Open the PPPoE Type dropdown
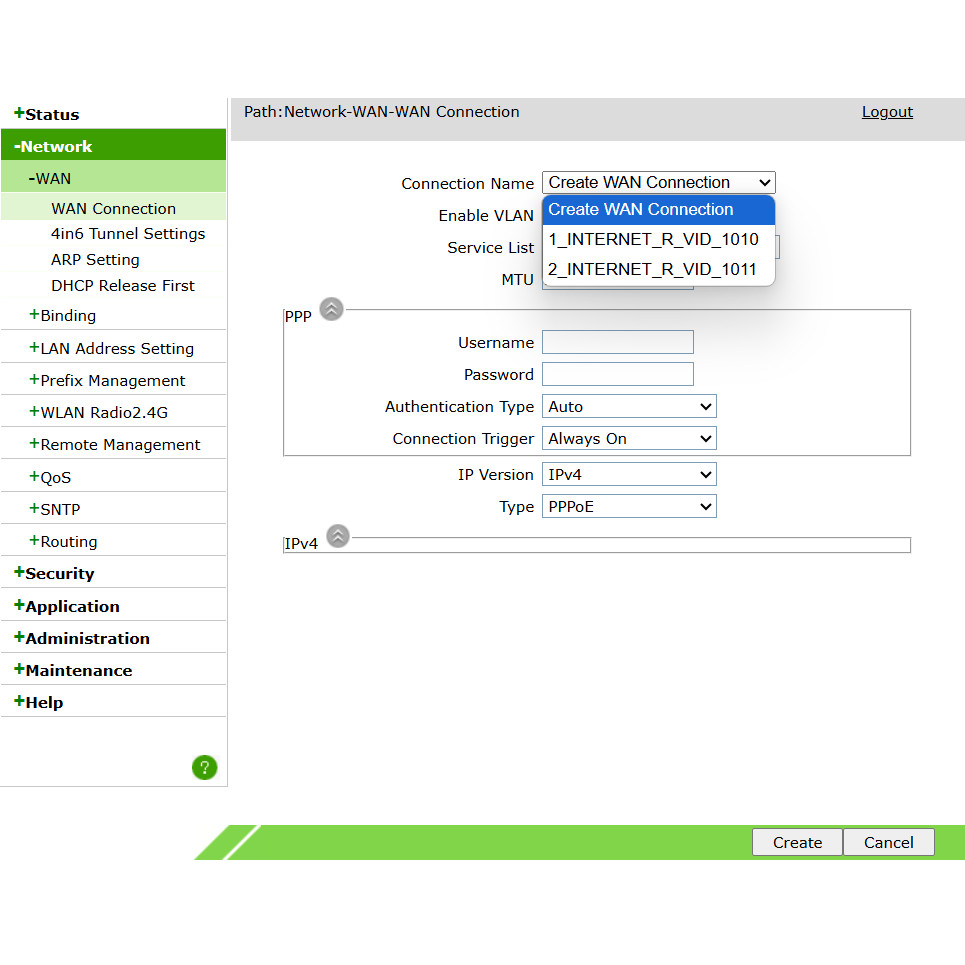 pyautogui.click(x=629, y=507)
